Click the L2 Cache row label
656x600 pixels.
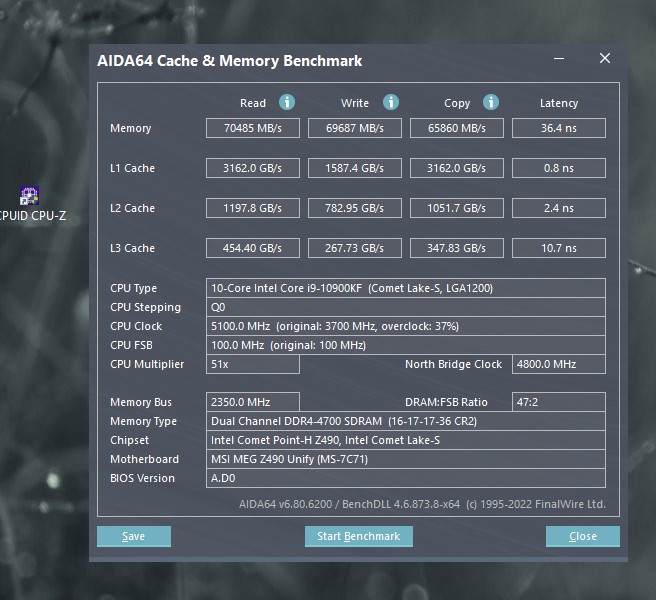[x=132, y=208]
